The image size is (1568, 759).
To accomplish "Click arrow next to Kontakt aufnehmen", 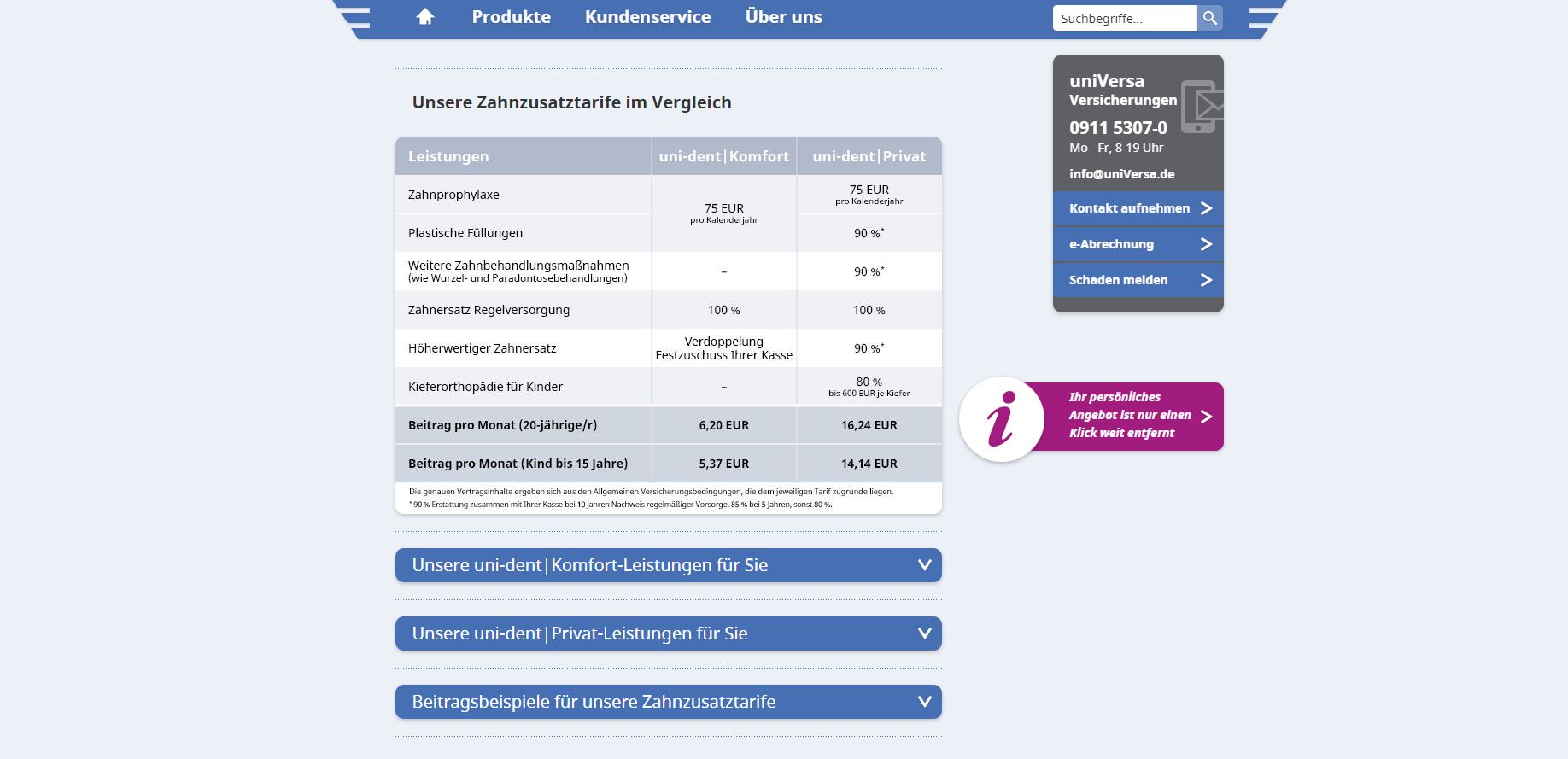I will [1206, 208].
